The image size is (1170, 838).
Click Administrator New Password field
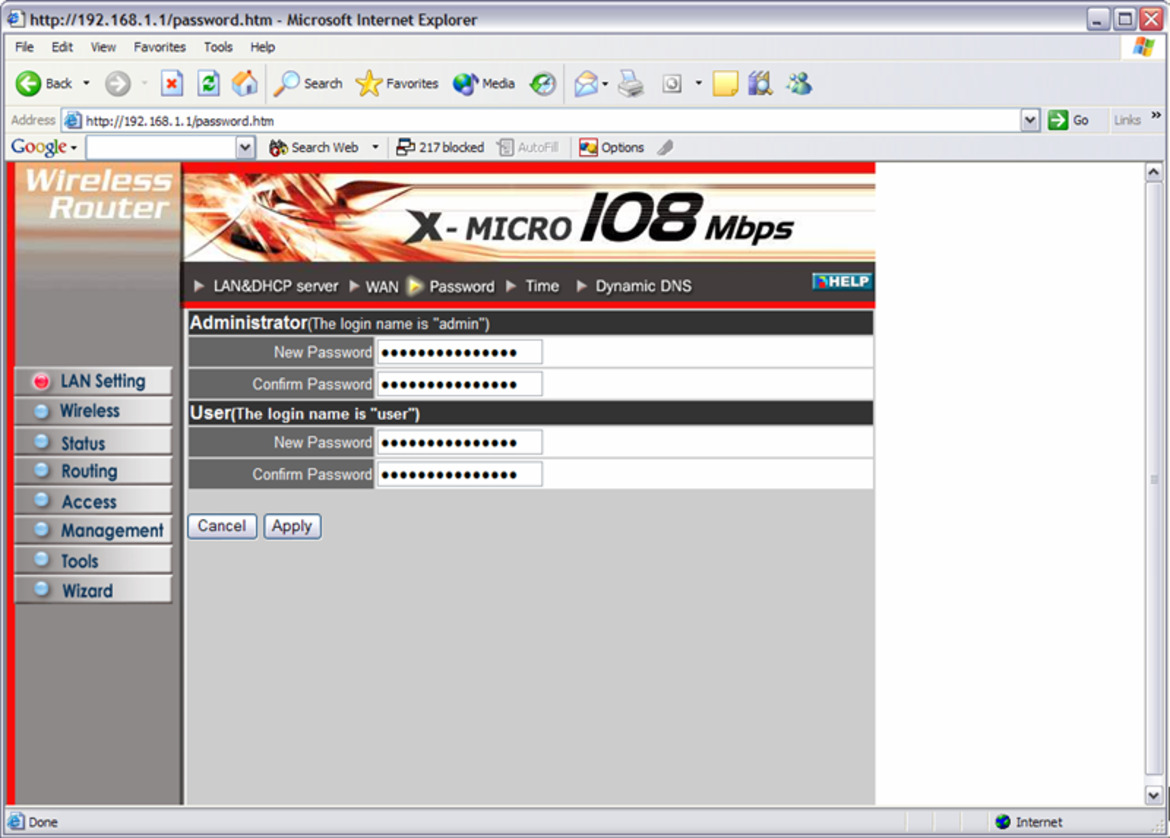click(x=460, y=352)
